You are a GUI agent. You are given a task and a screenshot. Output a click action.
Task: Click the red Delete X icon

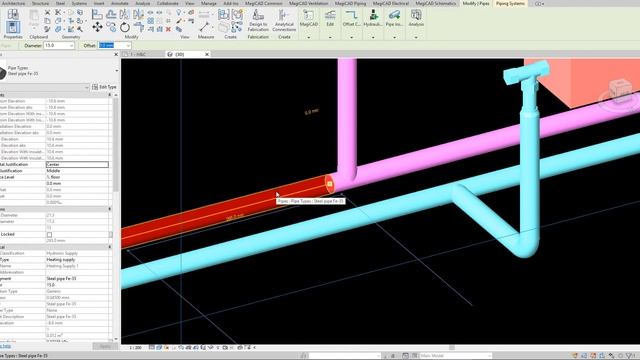(x=168, y=29)
